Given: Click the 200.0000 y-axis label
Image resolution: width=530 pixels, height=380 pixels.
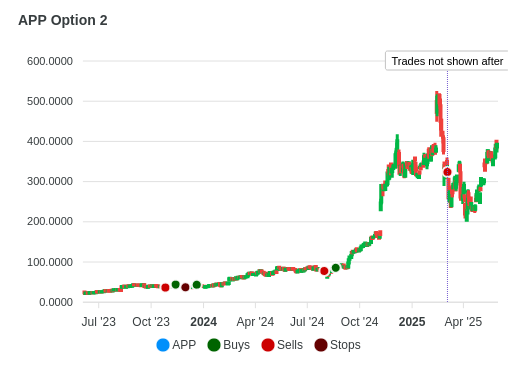Looking at the screenshot, I should [50, 221].
